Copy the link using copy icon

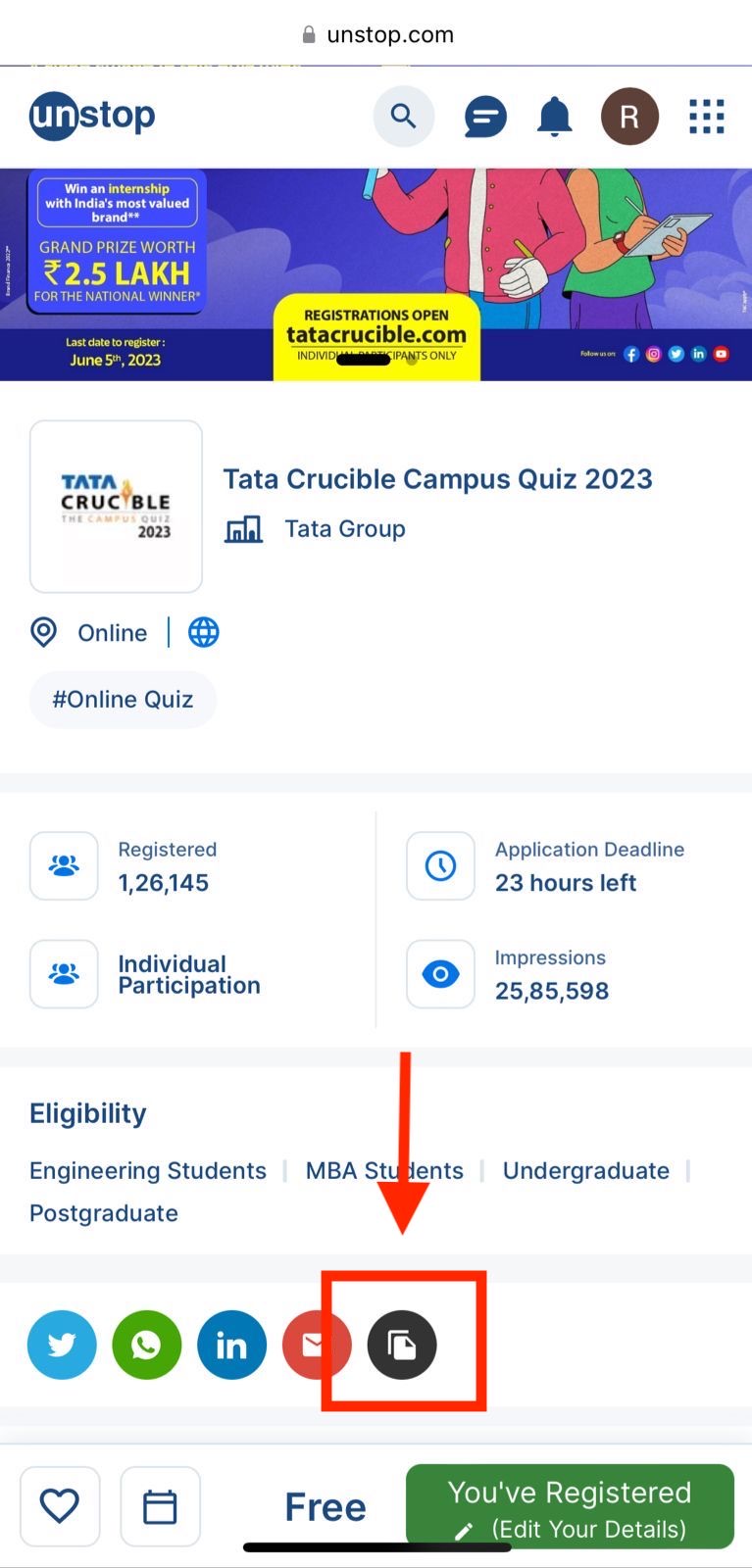click(x=402, y=1345)
